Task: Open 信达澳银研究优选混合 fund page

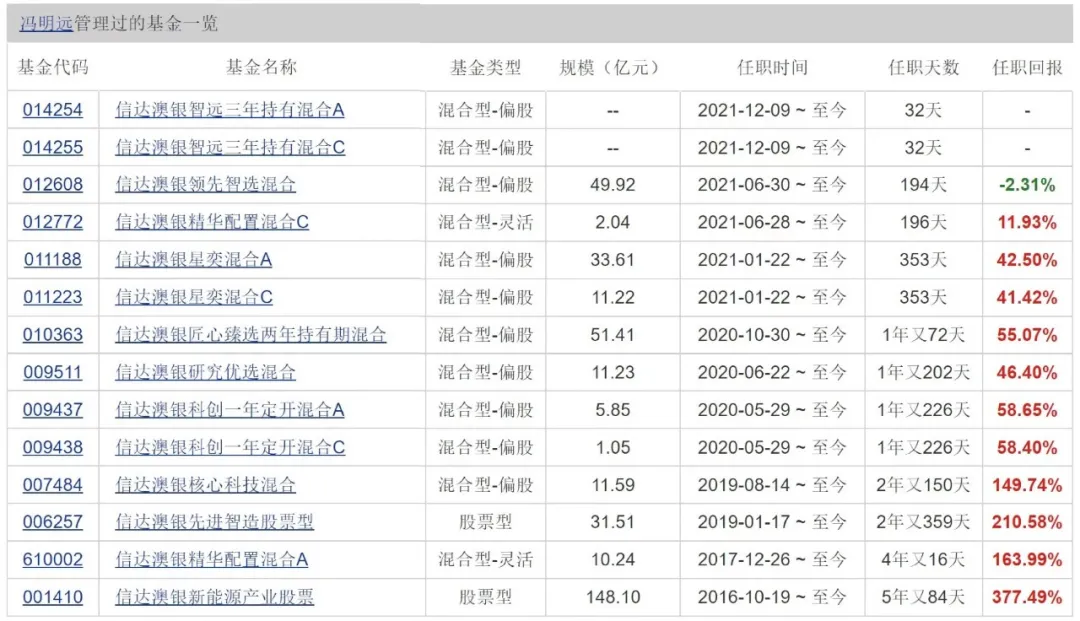Action: point(205,372)
